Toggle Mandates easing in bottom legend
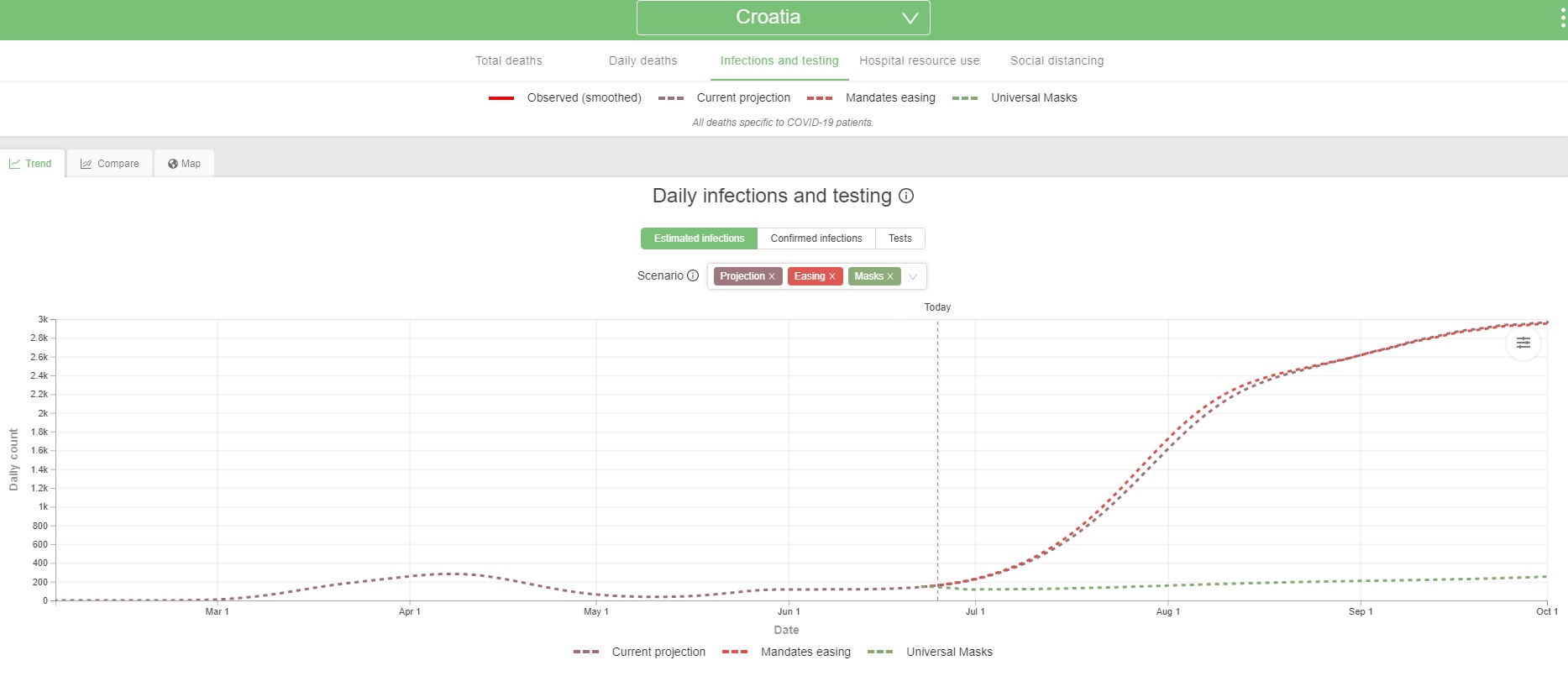1568x676 pixels. point(805,652)
